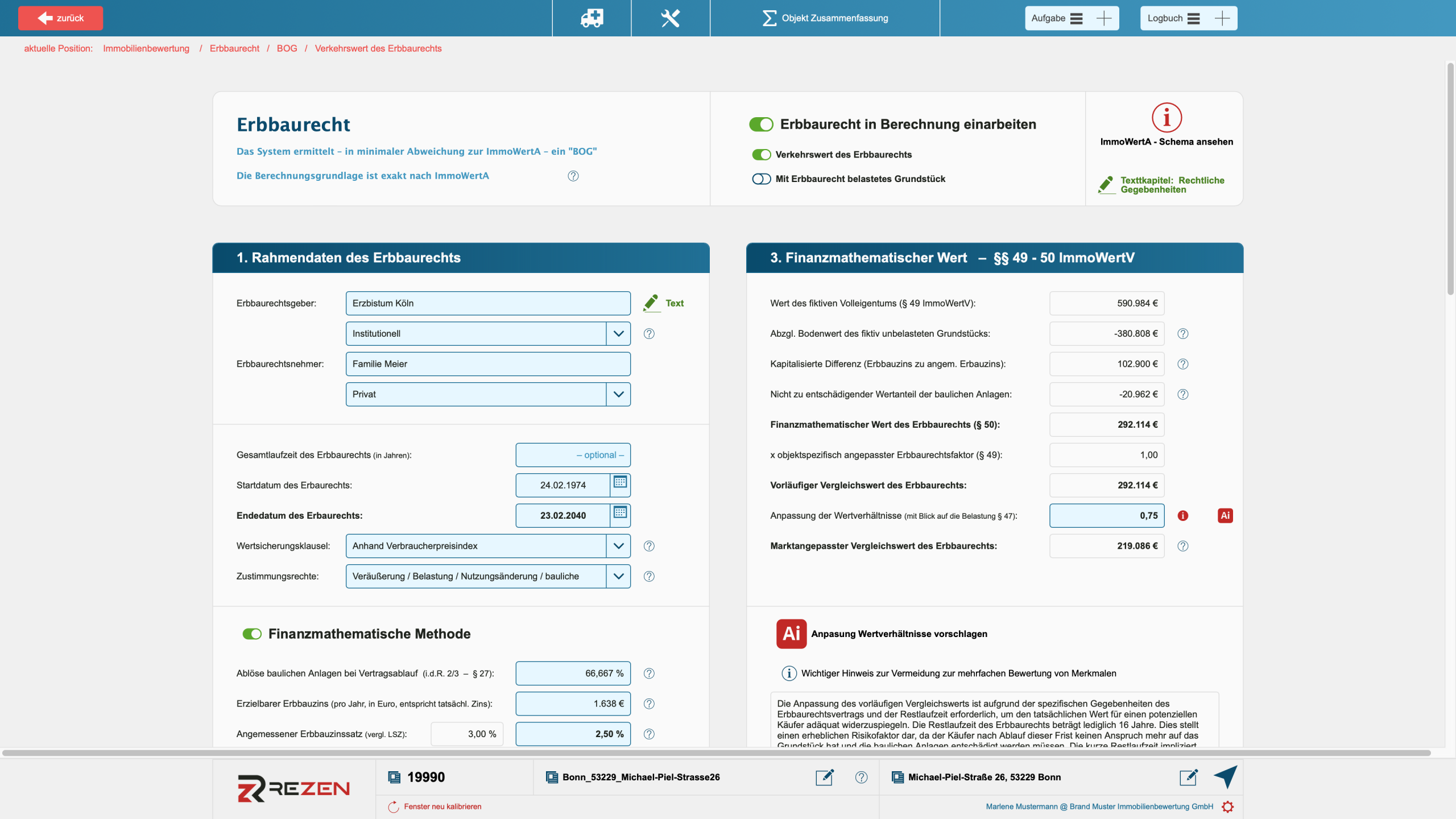This screenshot has width=1456, height=819.
Task: Open the wrench and screwdriver tools icon
Action: pos(671,18)
